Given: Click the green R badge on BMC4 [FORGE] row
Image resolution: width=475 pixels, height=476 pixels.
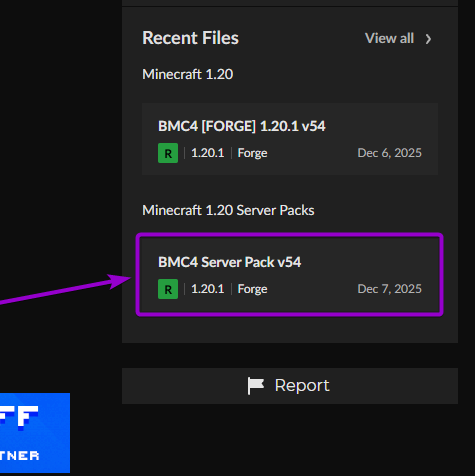Looking at the screenshot, I should click(x=168, y=153).
